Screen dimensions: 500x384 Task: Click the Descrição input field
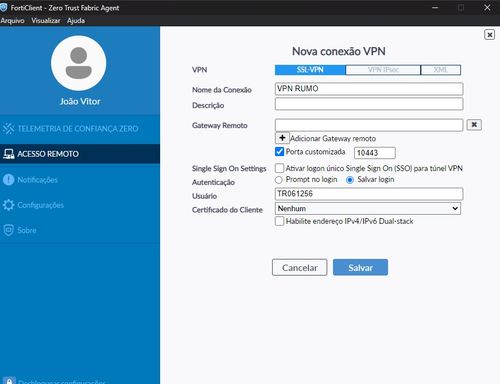tap(369, 104)
